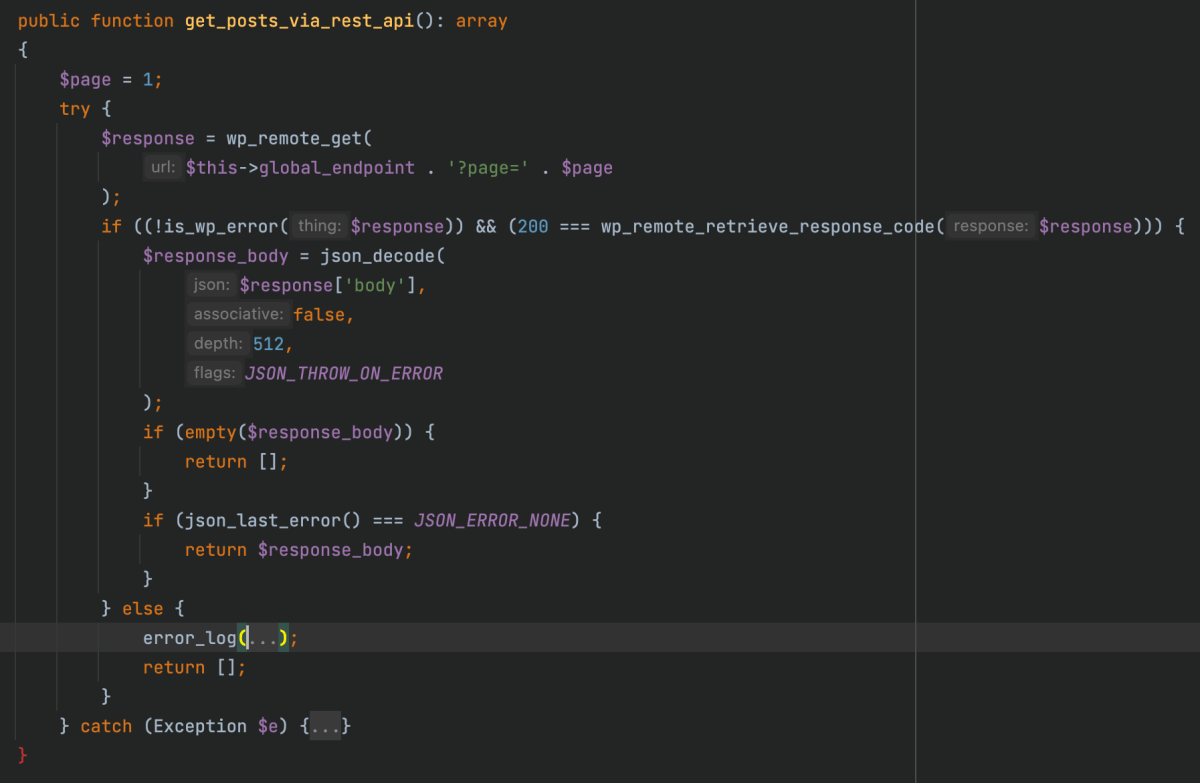Click the 'depth:' parameter hint
This screenshot has width=1200, height=783.
(218, 344)
